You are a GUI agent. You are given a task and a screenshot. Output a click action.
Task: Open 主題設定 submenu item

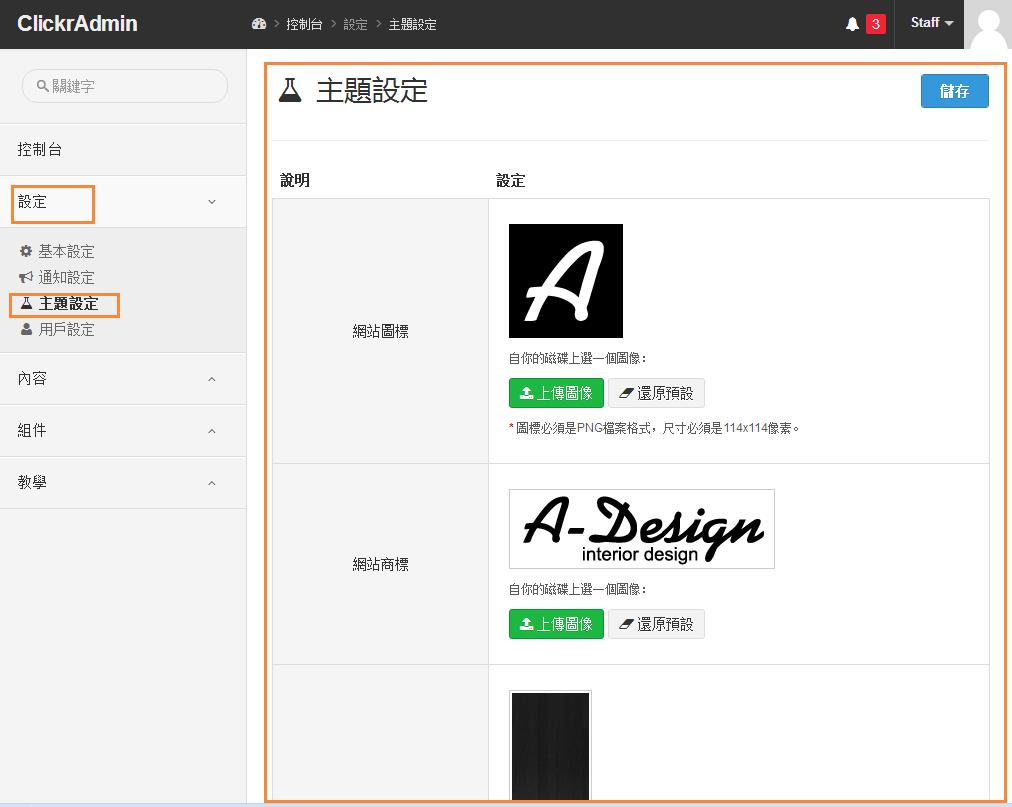tap(68, 303)
